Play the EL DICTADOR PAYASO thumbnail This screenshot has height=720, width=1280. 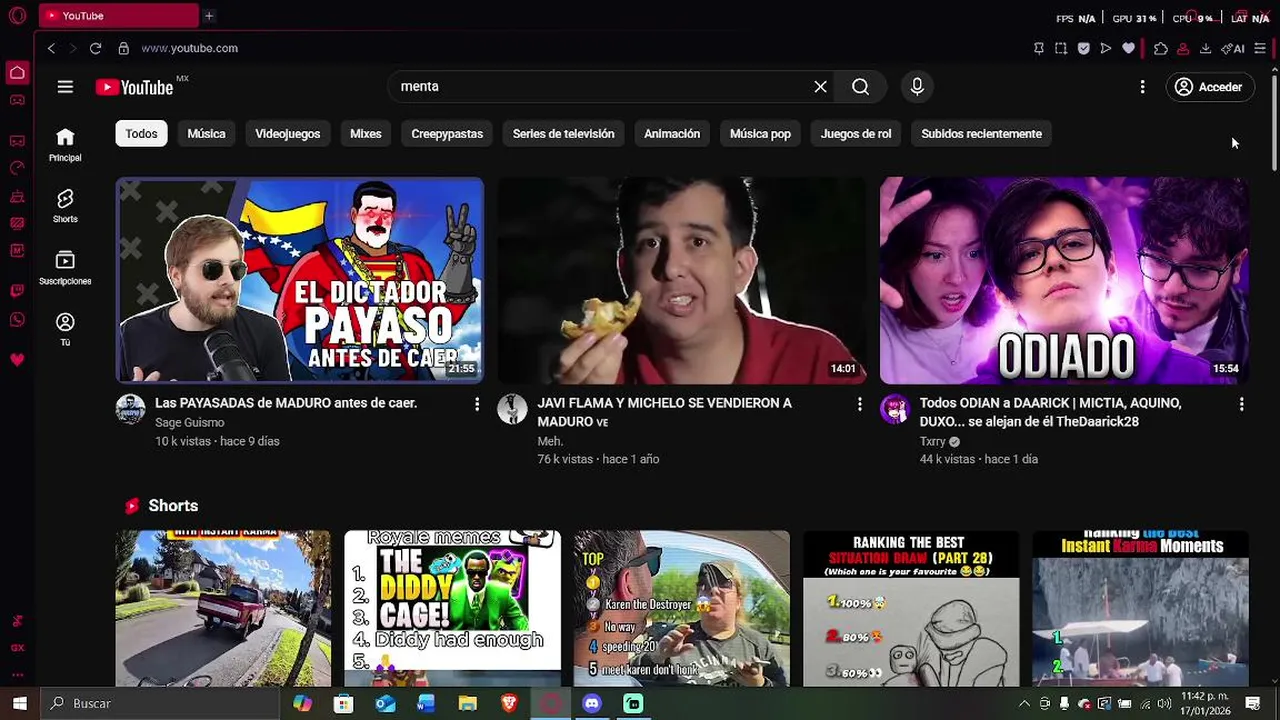[300, 281]
